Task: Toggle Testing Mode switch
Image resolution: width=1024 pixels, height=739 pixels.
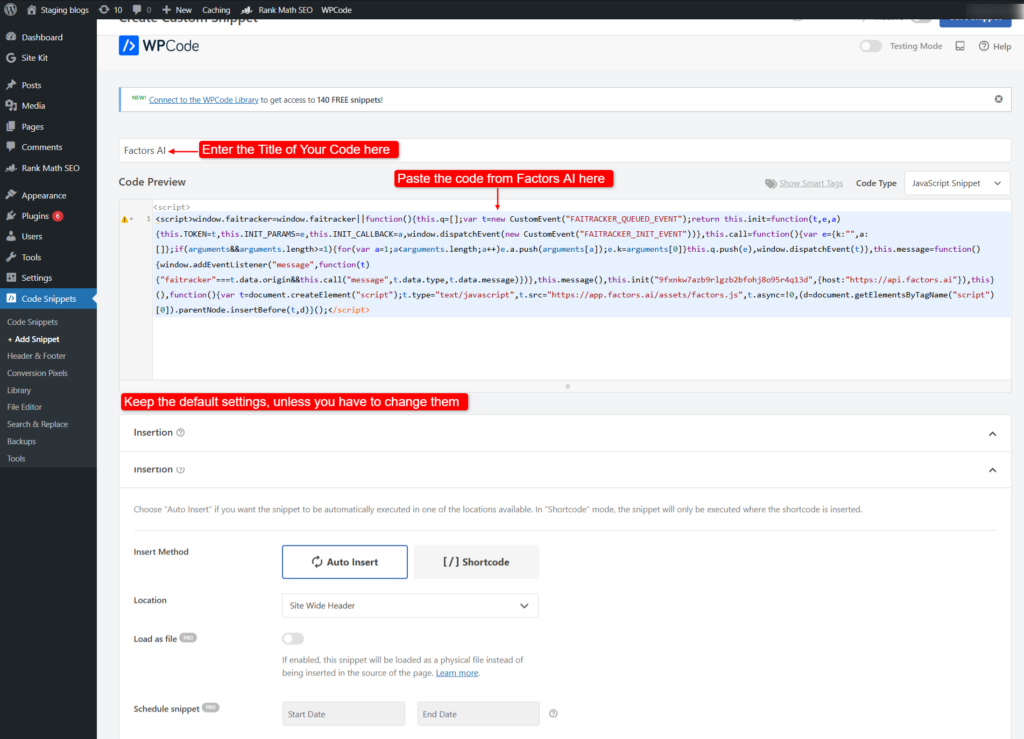Action: pos(871,46)
